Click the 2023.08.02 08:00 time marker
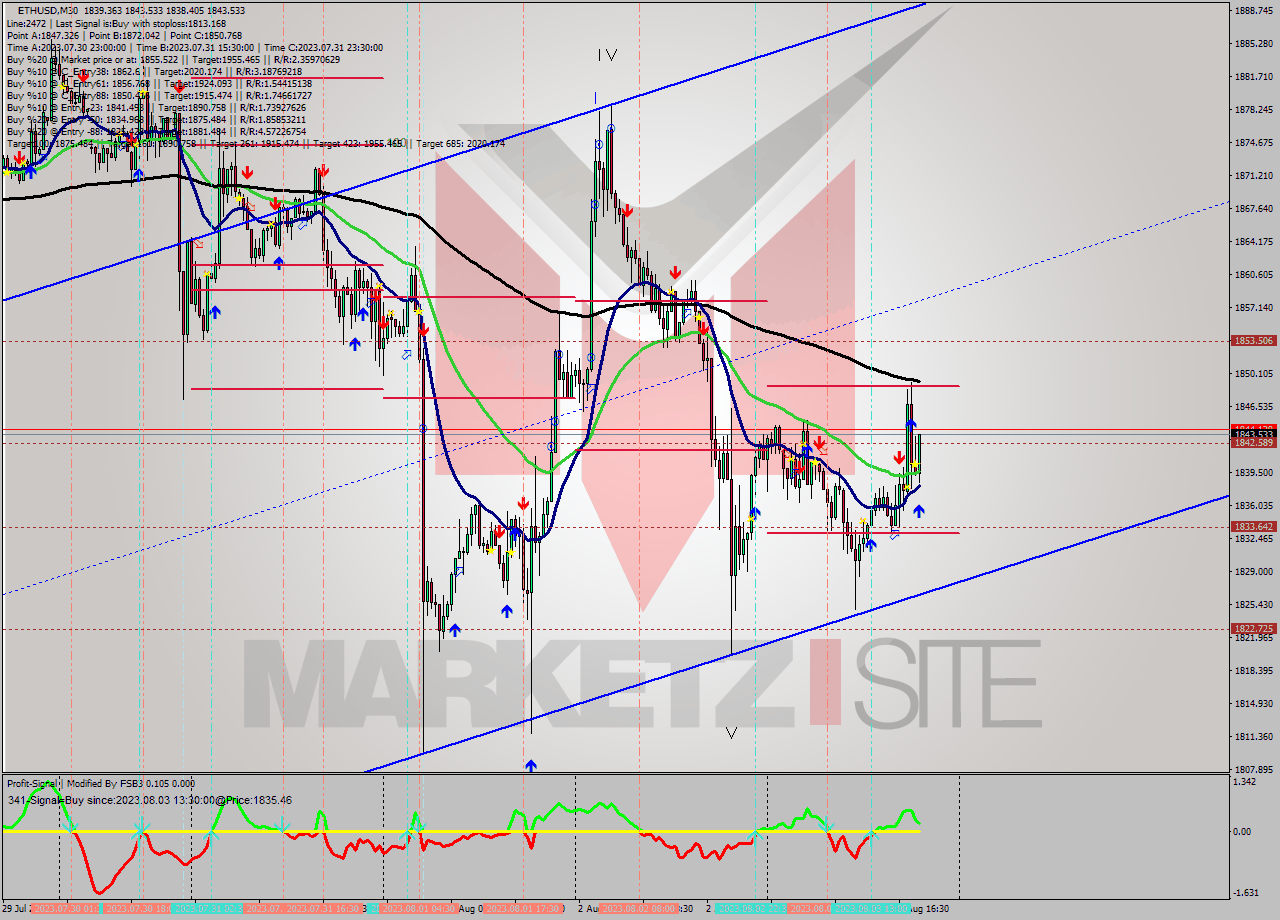The height and width of the screenshot is (920, 1280). pos(639,908)
